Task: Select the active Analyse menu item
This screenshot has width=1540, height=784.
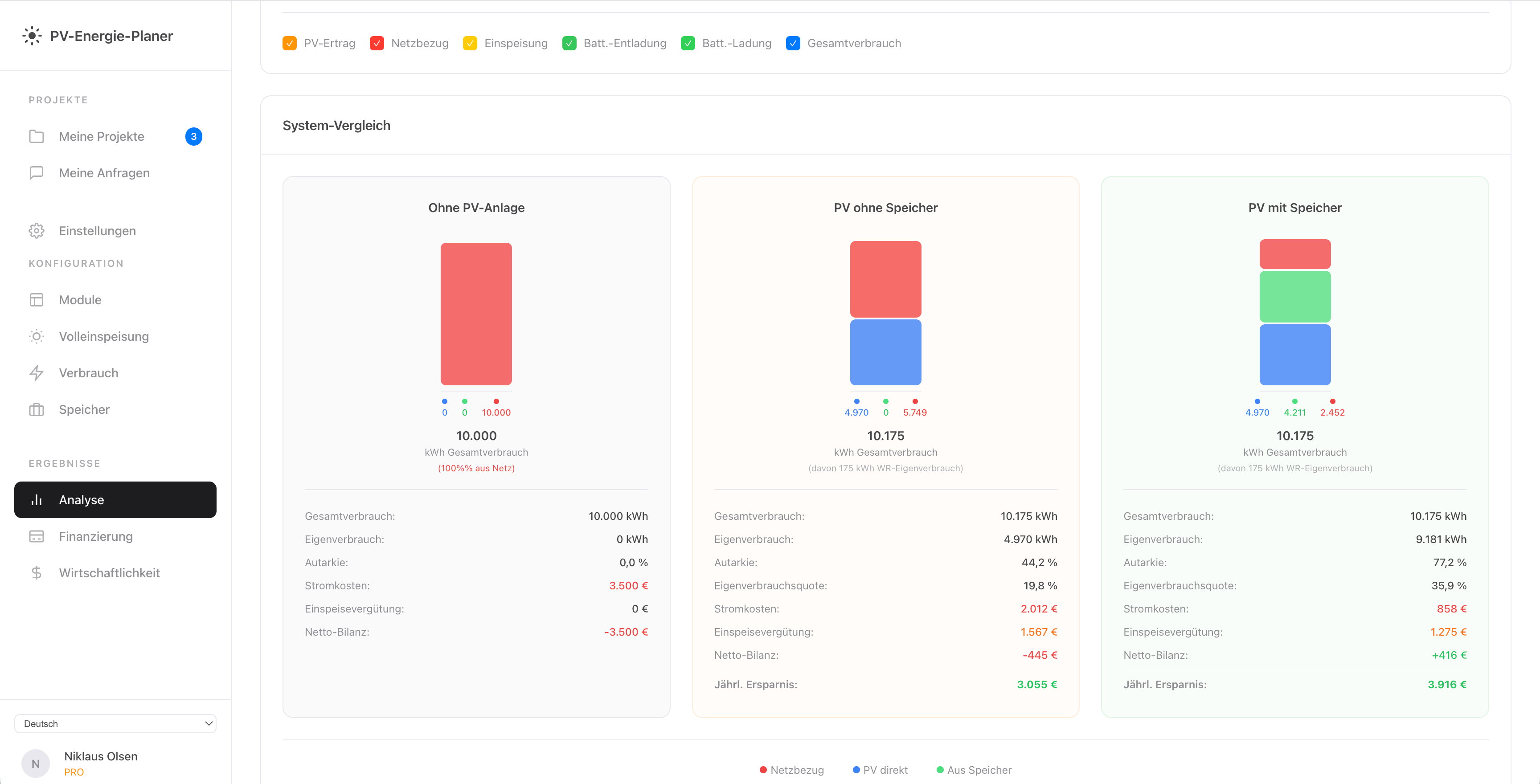Action: coord(115,499)
